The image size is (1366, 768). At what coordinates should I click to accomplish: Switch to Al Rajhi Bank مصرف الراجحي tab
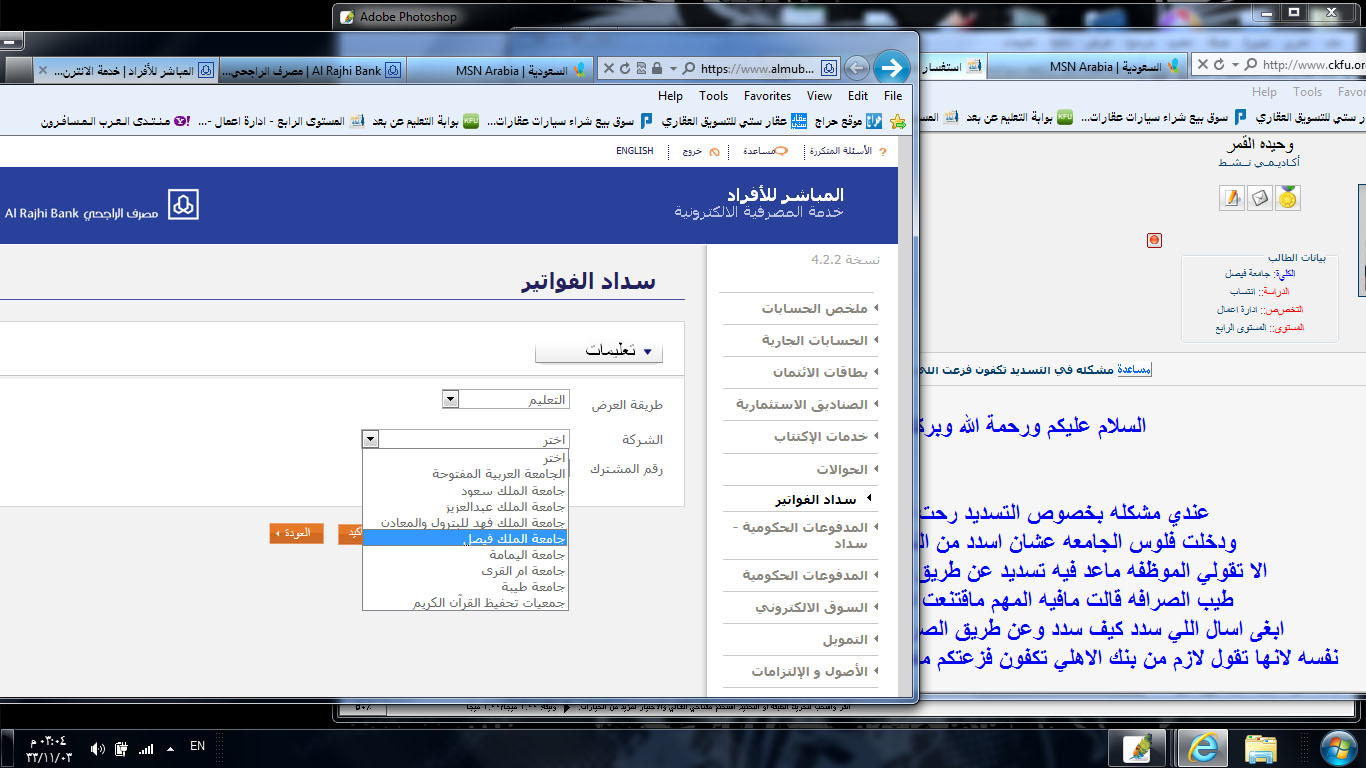coord(310,70)
